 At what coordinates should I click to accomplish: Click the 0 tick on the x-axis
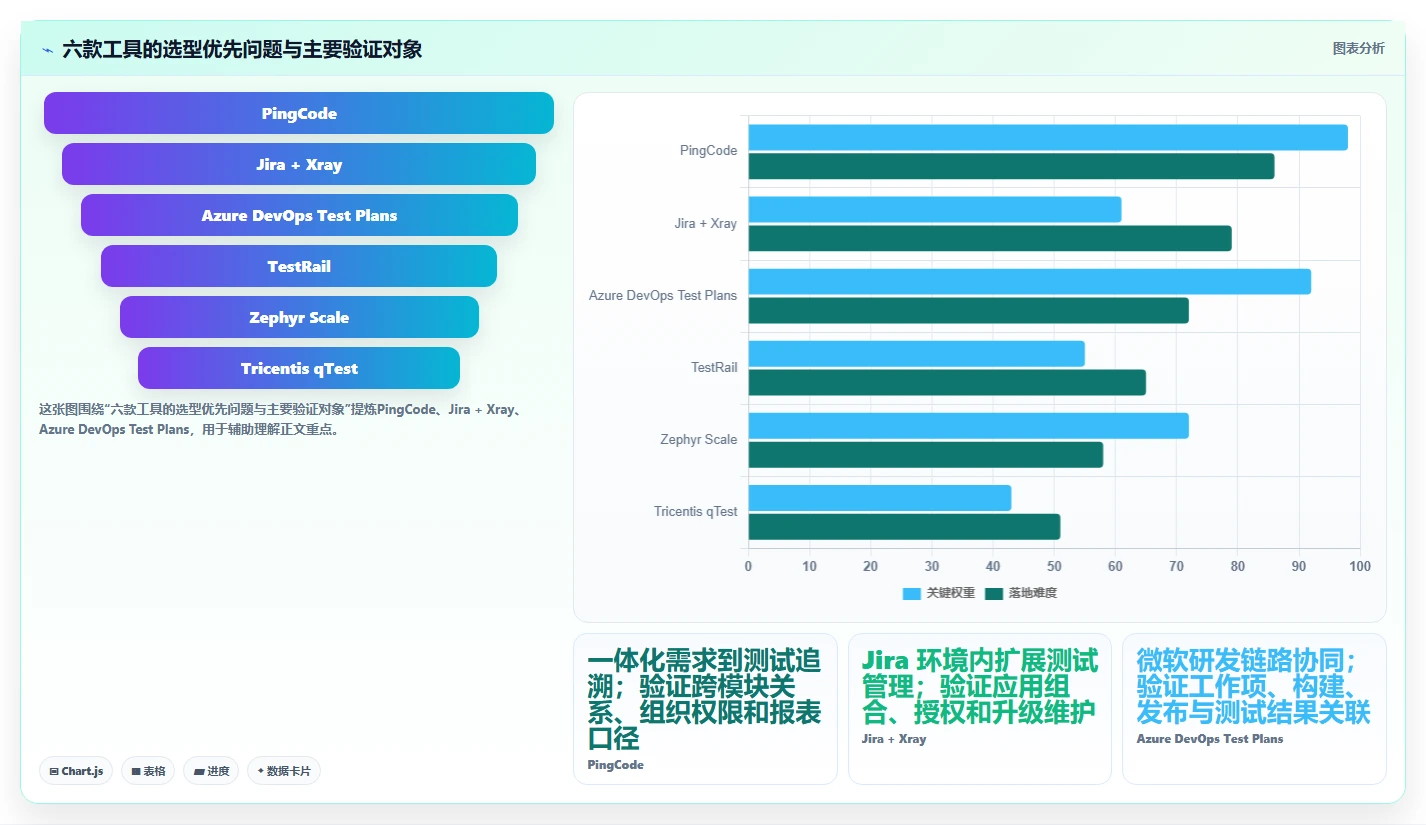tap(748, 566)
